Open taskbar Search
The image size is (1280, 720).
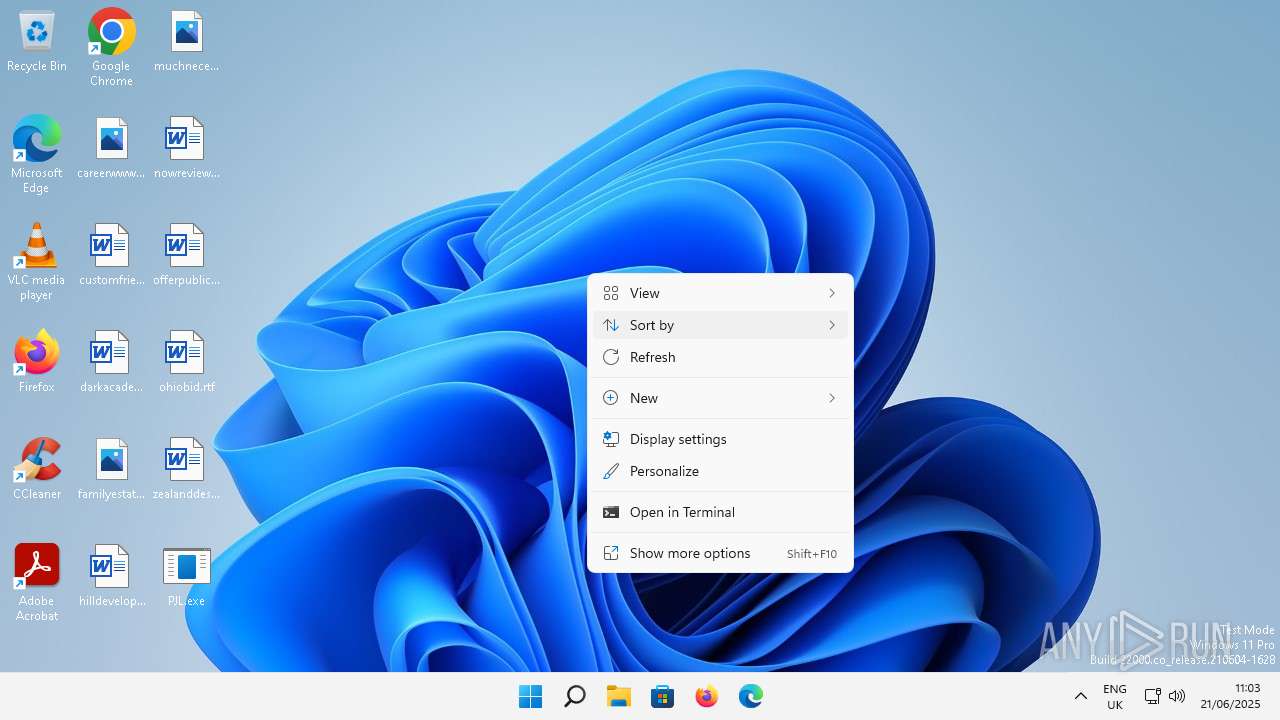coord(575,696)
